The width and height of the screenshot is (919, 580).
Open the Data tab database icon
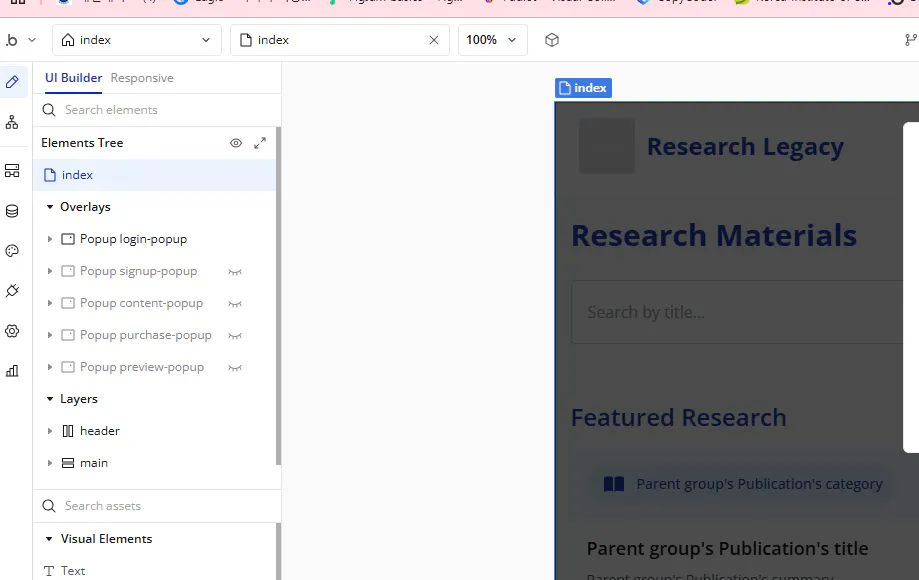[12, 211]
